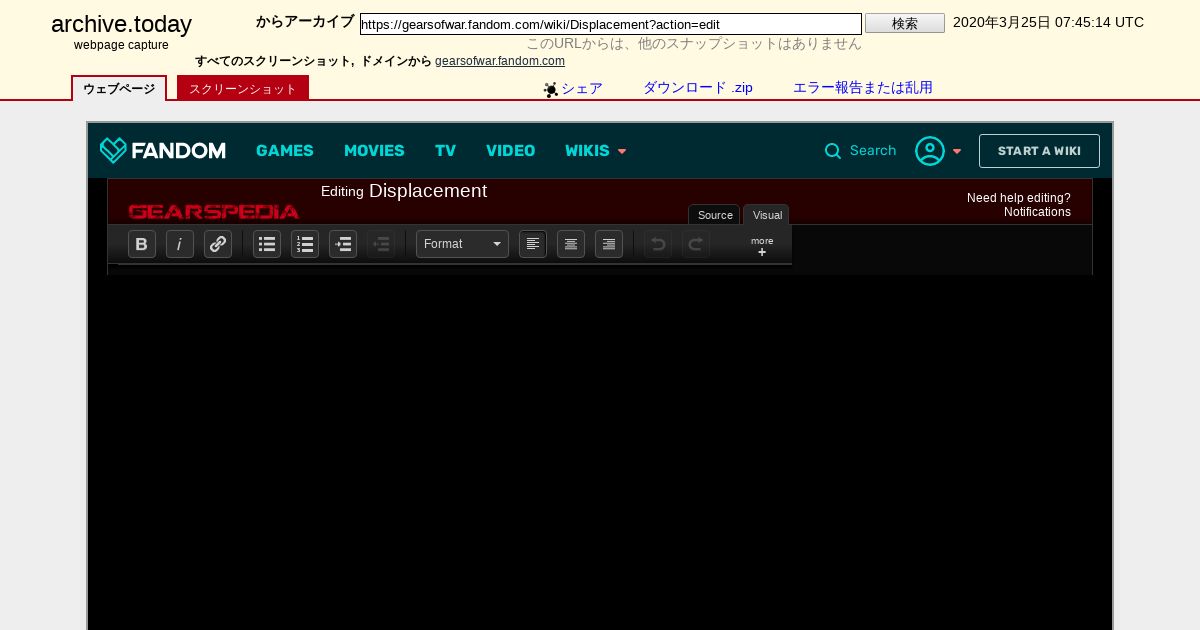Center align the text
1200x630 pixels.
[571, 244]
